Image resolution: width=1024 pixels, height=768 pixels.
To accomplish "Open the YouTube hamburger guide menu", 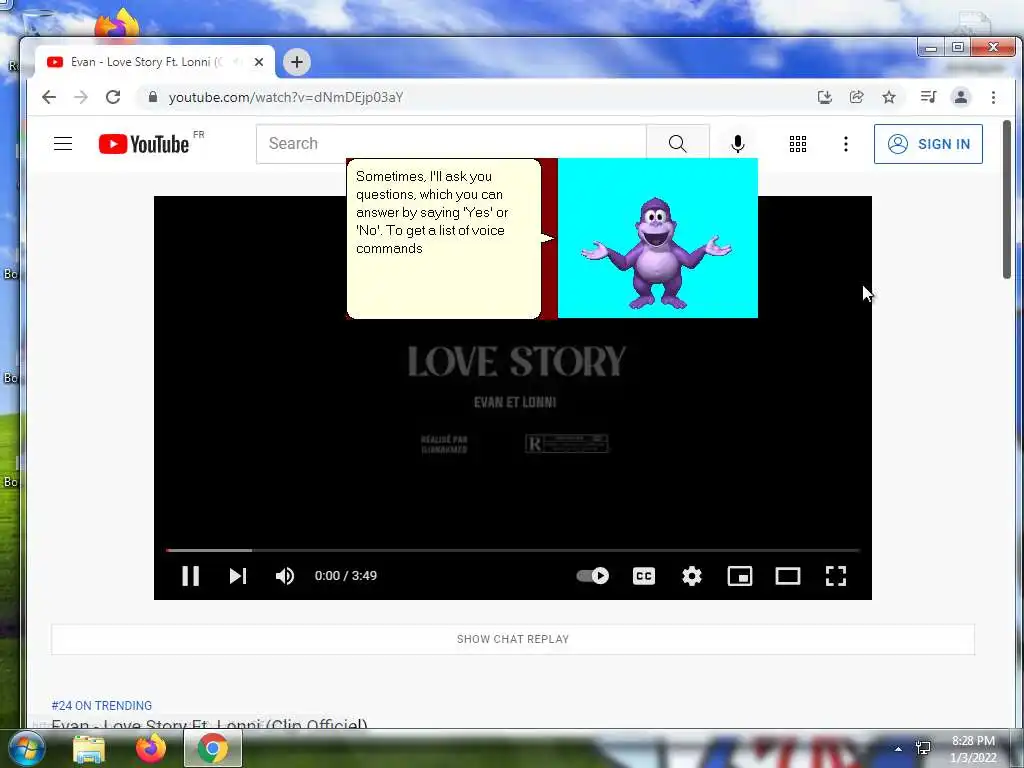I will click(63, 144).
